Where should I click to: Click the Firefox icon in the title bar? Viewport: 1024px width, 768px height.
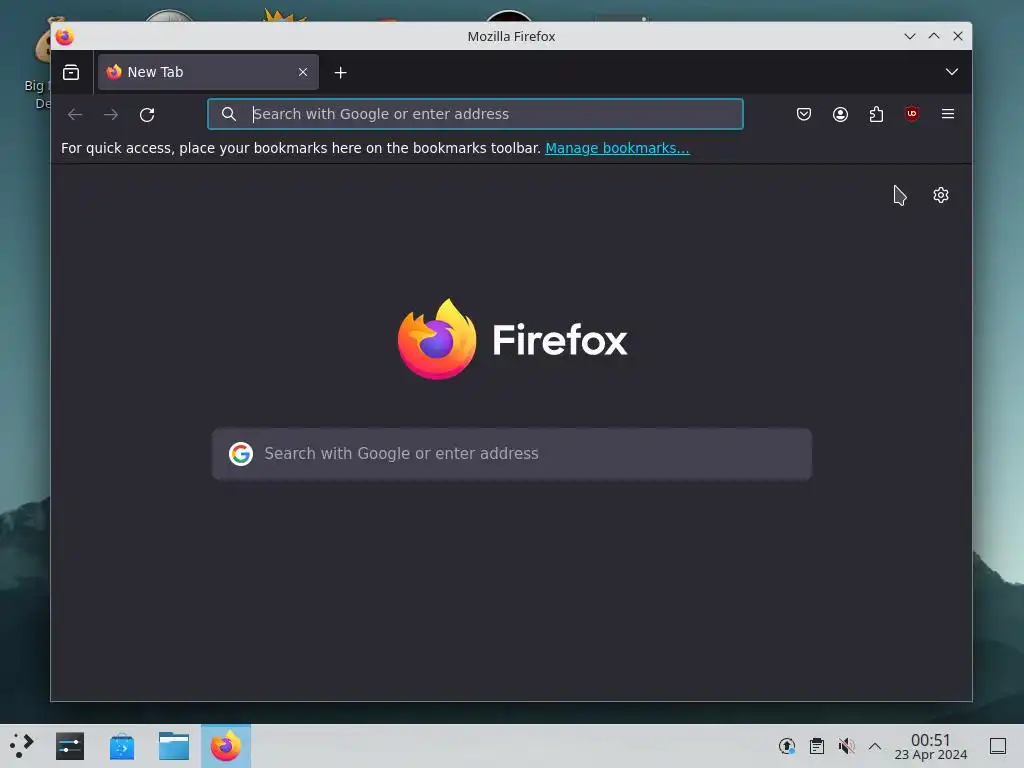(x=65, y=37)
